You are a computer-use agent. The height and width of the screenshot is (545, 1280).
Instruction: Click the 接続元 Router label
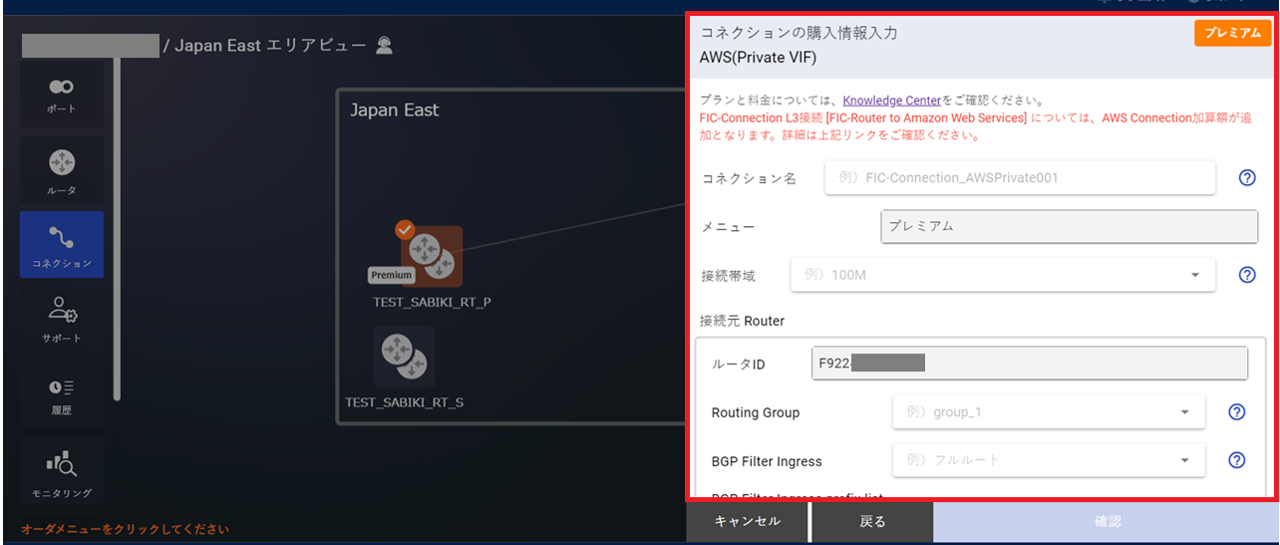pyautogui.click(x=742, y=321)
